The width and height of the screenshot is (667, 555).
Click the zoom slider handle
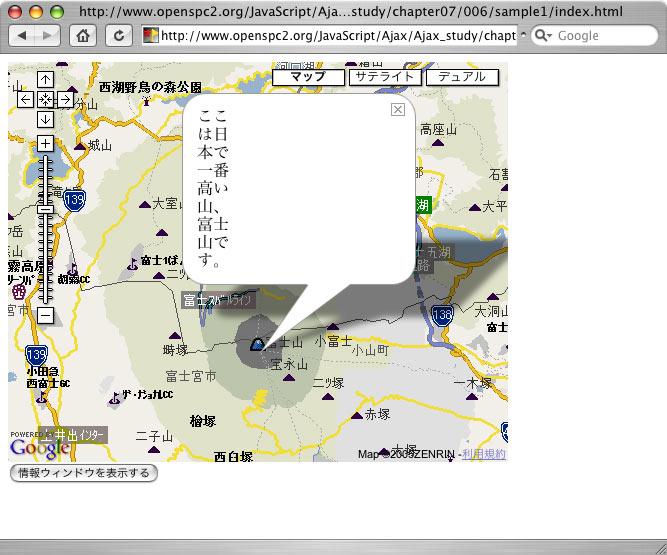pos(46,209)
